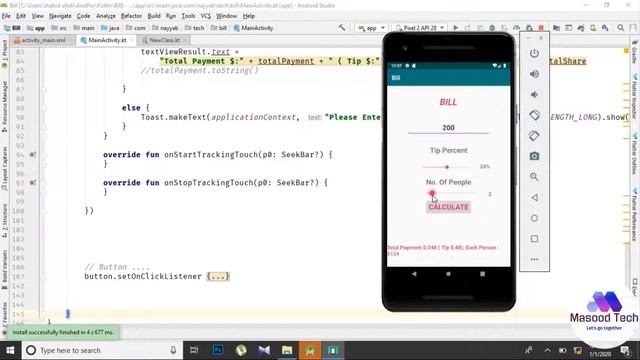
Task: Click emulator toolbar Home circle icon
Action: coord(534,218)
